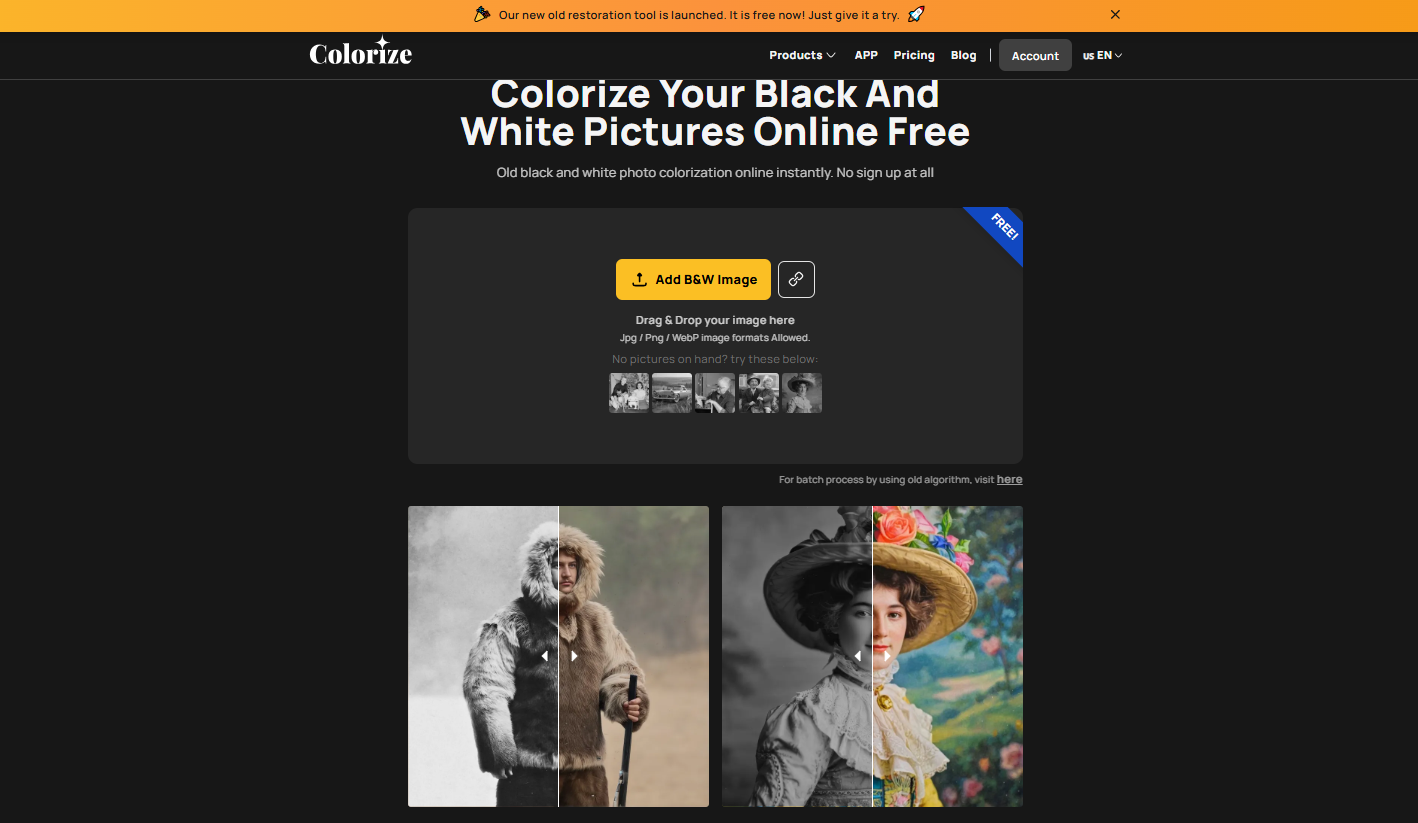Choose the vintage car sample thumbnail
The width and height of the screenshot is (1418, 823).
tap(672, 393)
